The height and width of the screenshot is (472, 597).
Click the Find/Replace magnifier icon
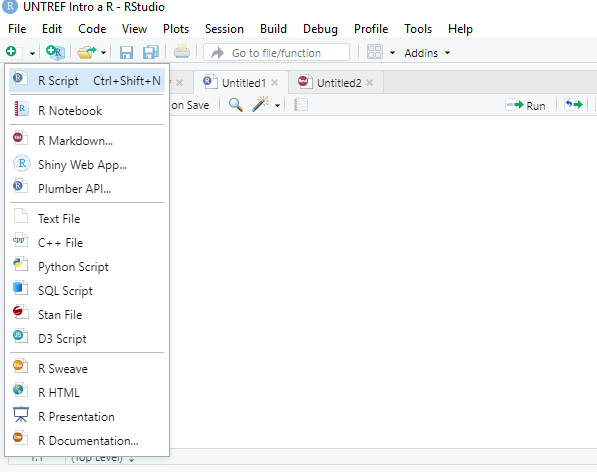236,105
